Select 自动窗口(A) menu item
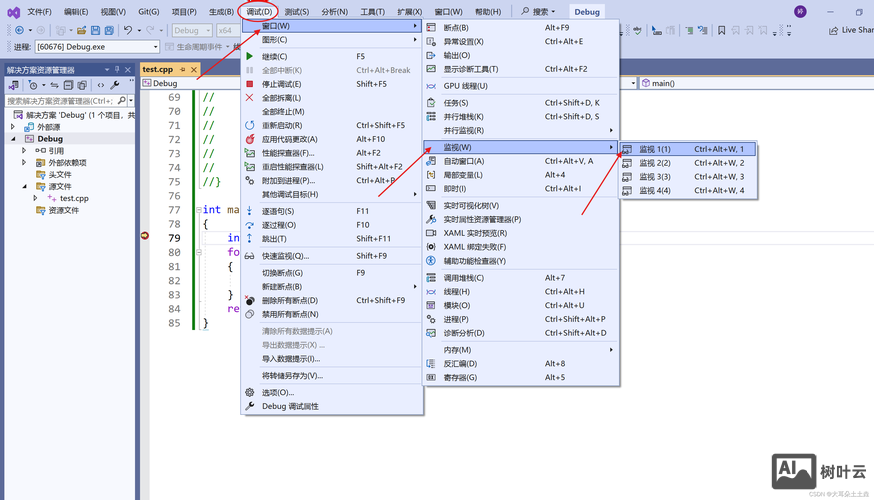 521,161
